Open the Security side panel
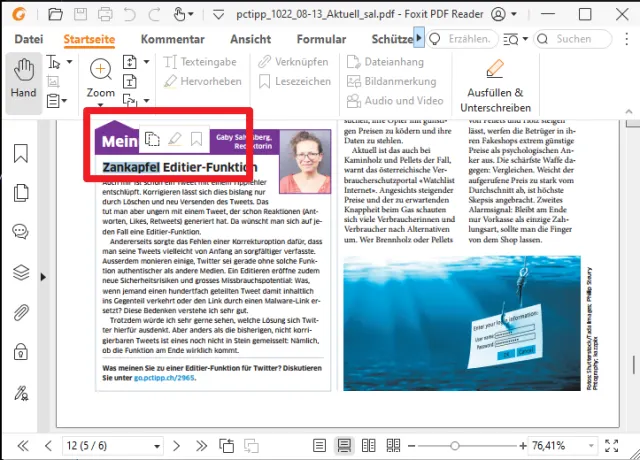The width and height of the screenshot is (640, 460). coord(21,351)
